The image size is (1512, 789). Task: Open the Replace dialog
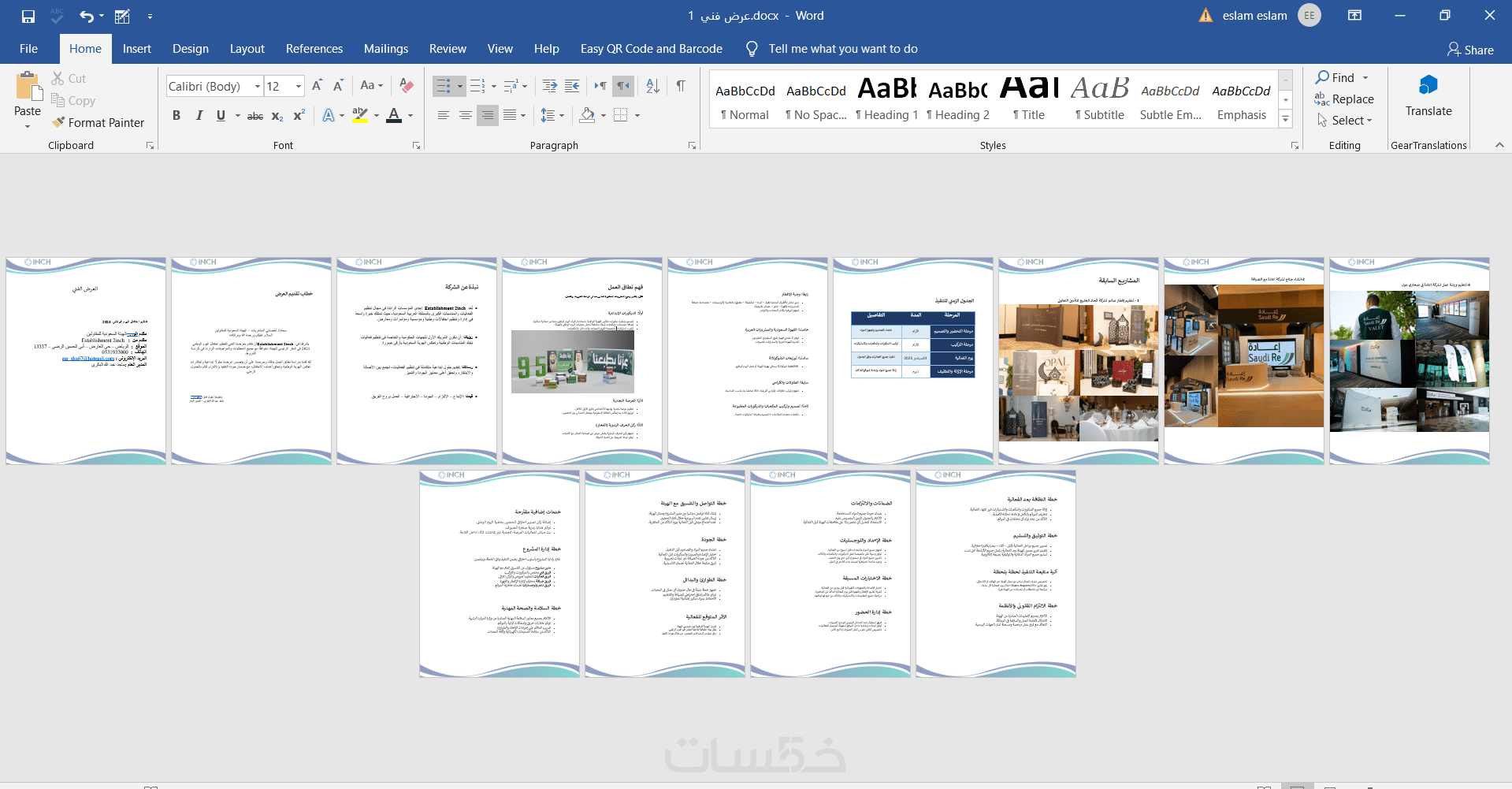pyautogui.click(x=1344, y=99)
